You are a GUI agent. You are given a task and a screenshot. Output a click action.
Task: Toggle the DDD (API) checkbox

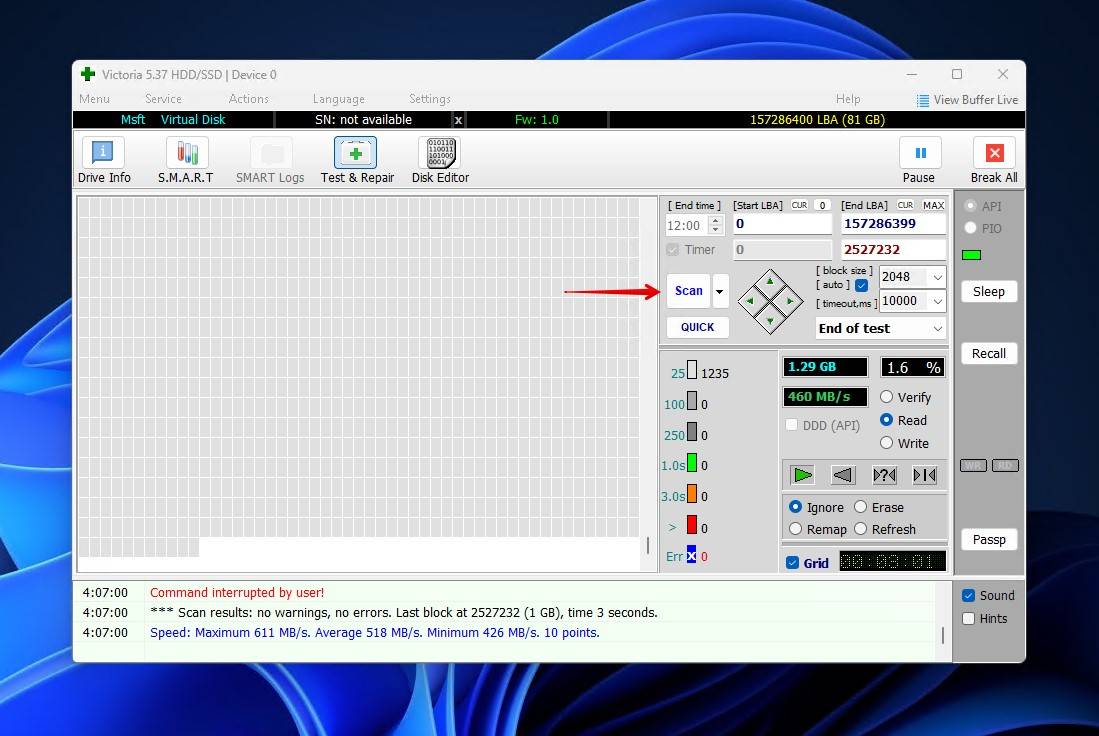[x=792, y=425]
